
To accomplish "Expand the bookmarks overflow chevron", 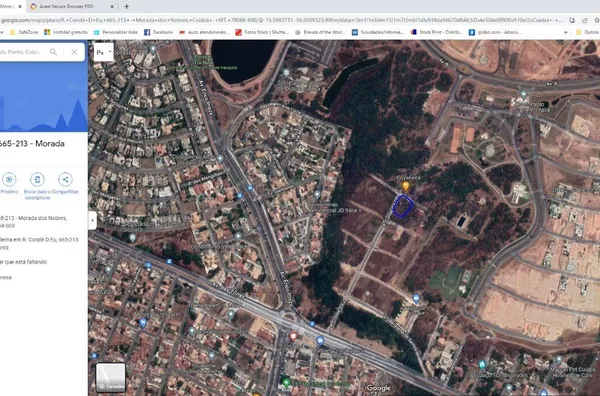I will [566, 33].
